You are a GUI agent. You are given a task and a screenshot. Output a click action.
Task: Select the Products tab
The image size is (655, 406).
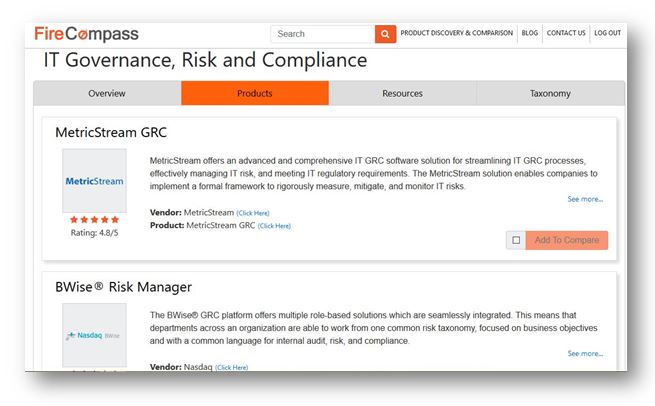pyautogui.click(x=255, y=94)
